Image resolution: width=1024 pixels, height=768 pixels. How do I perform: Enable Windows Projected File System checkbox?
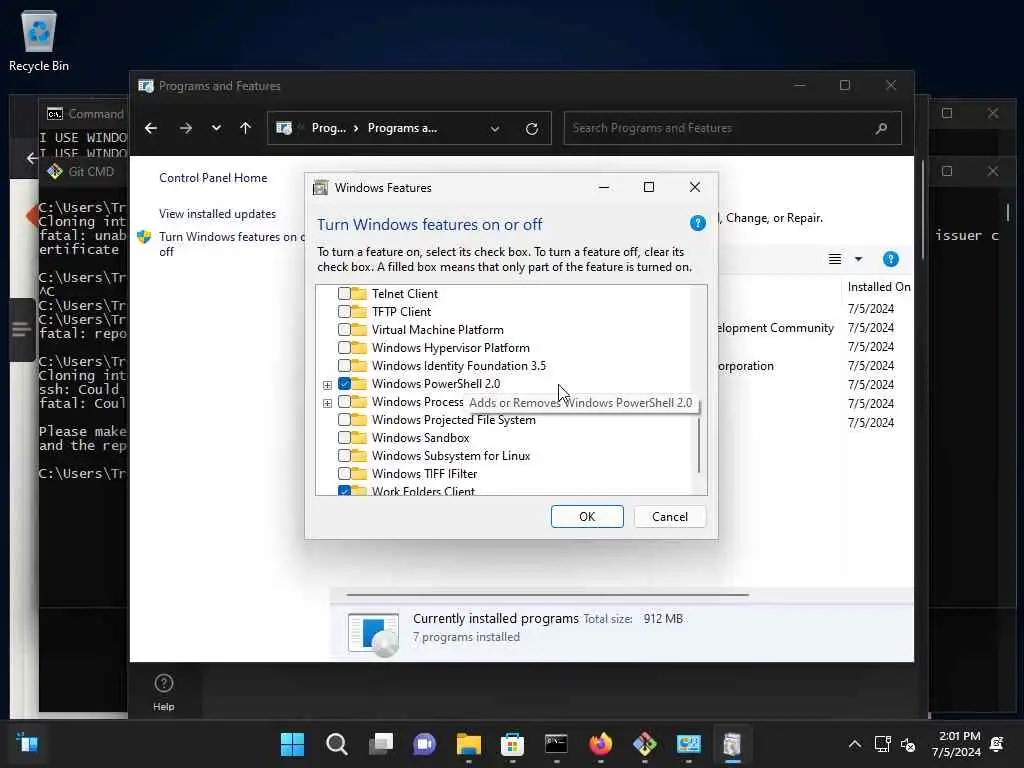point(344,419)
